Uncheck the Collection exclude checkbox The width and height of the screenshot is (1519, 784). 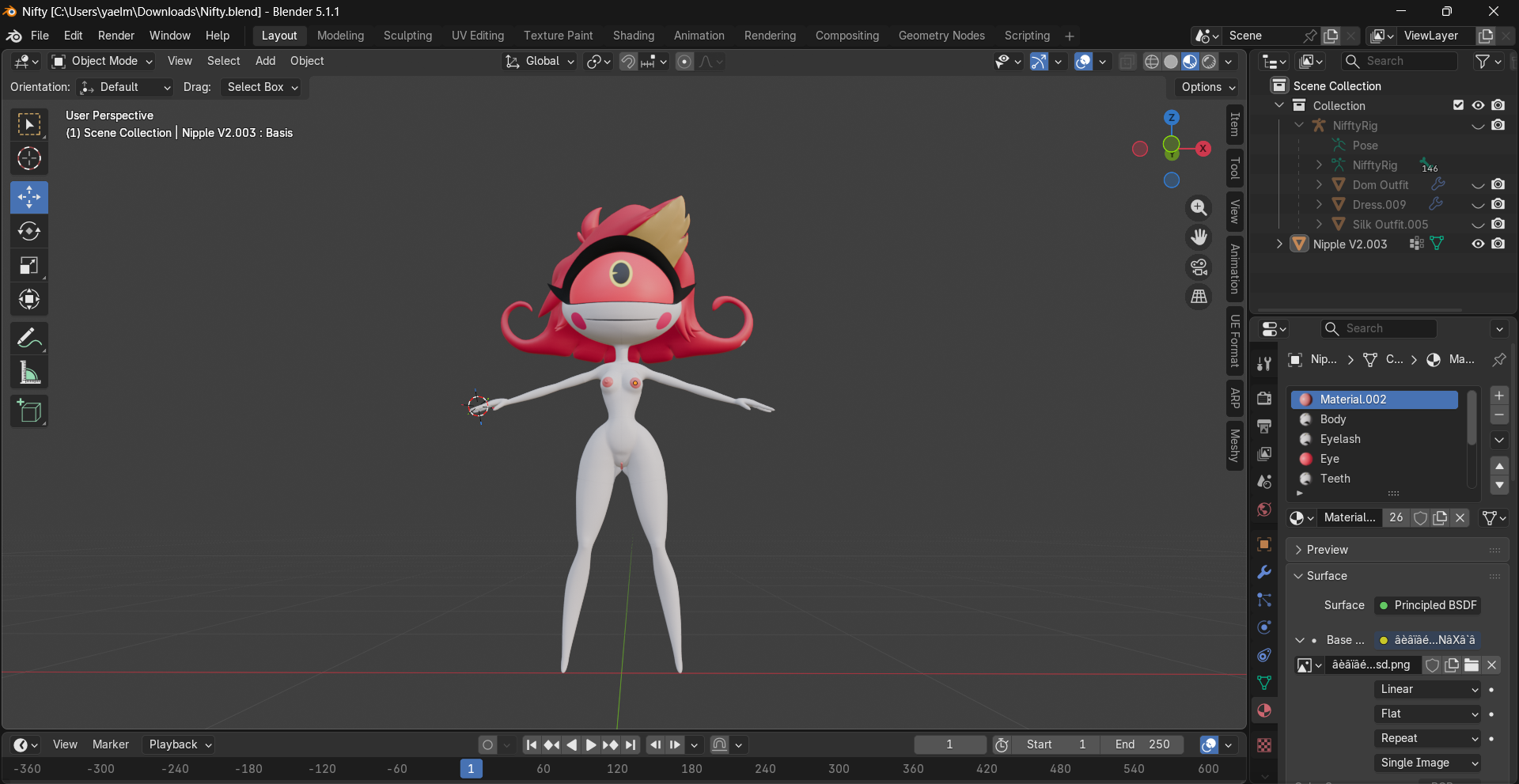[x=1458, y=105]
